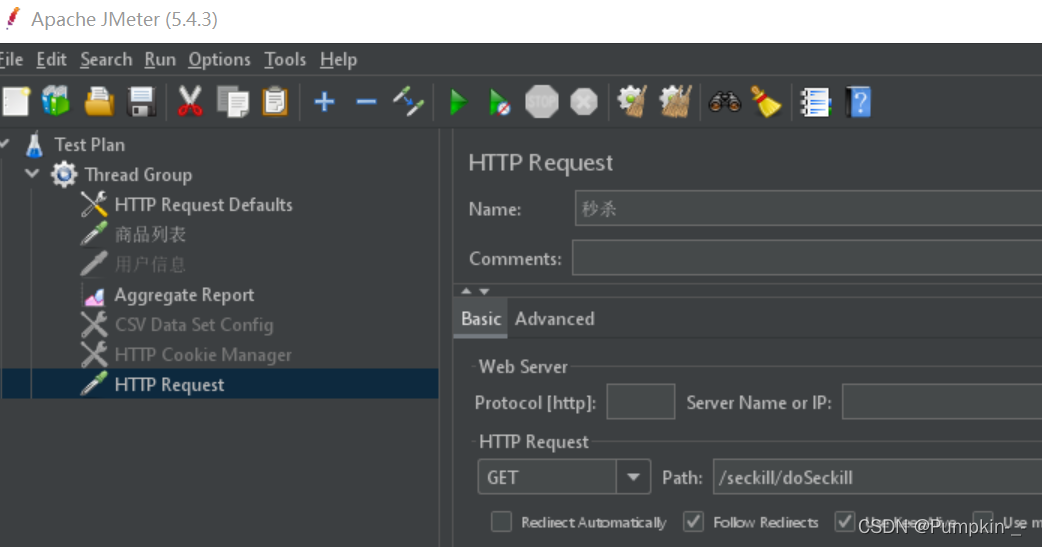Select the 商品列表 tree item
Viewport: 1042px width, 547px height.
tap(150, 235)
